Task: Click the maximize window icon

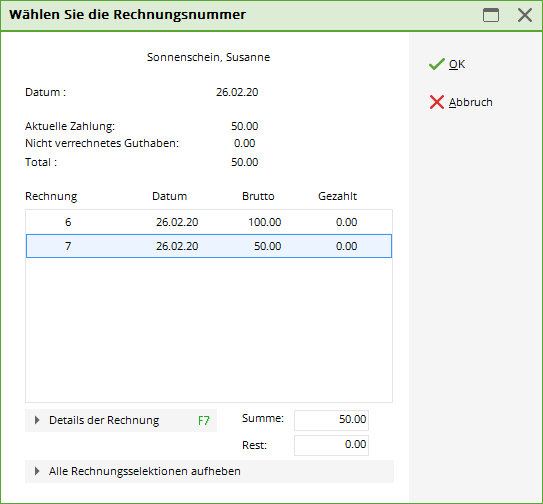Action: coord(491,15)
